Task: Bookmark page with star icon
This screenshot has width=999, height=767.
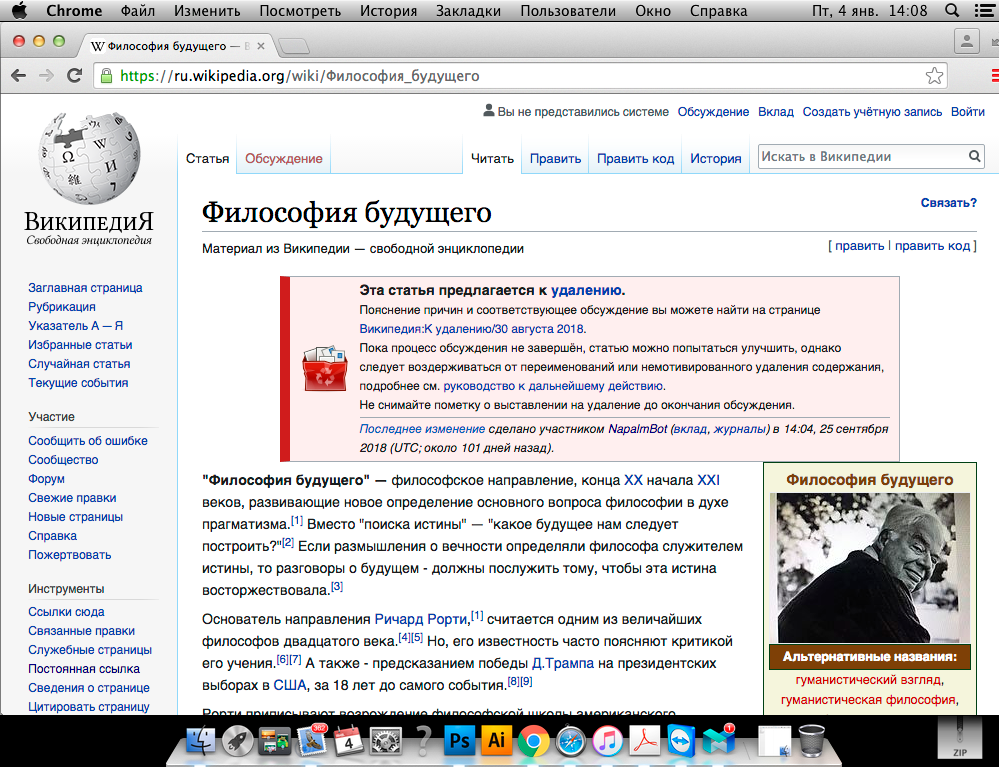Action: pyautogui.click(x=934, y=76)
